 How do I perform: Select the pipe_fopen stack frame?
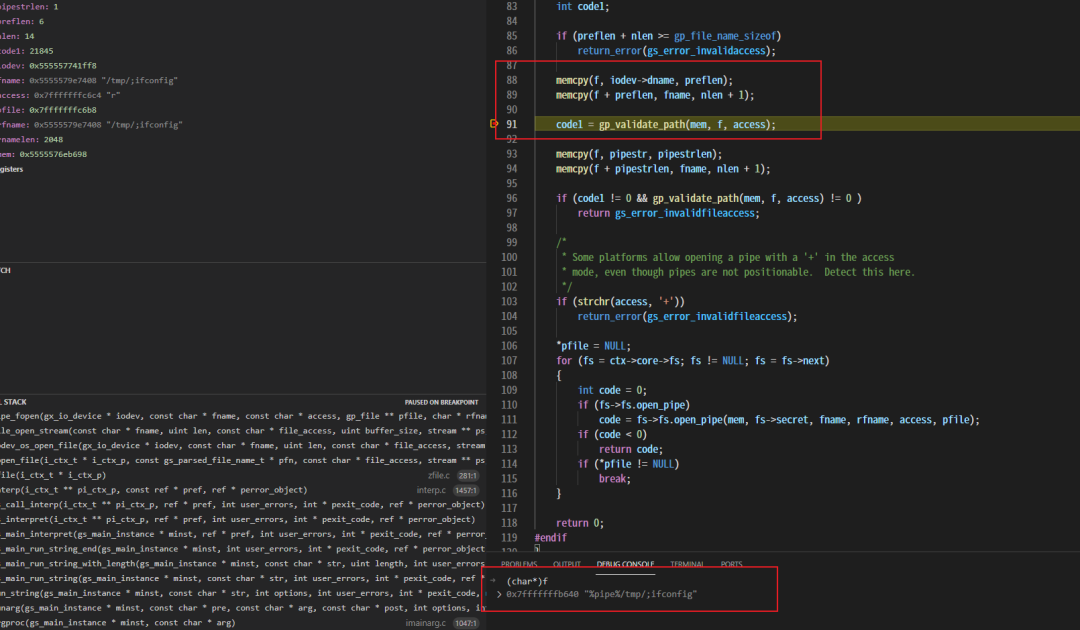tap(243, 417)
